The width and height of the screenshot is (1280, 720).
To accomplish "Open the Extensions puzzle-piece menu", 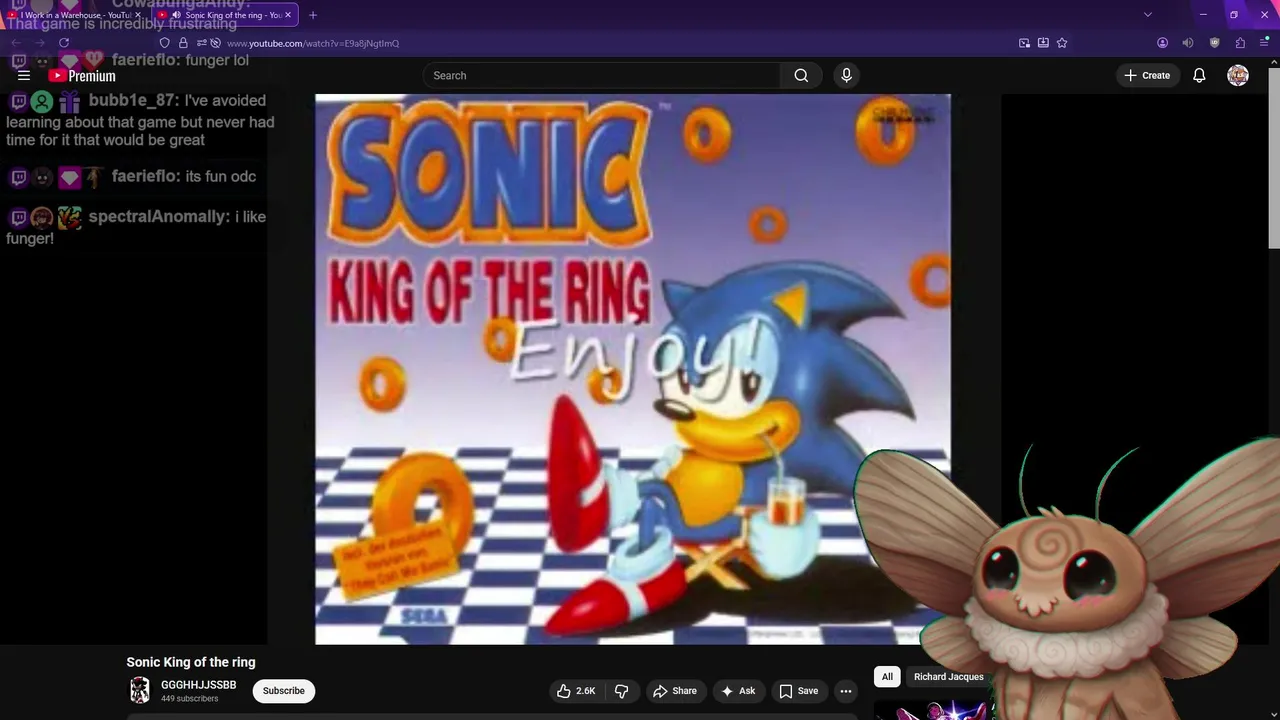I will coord(1240,43).
